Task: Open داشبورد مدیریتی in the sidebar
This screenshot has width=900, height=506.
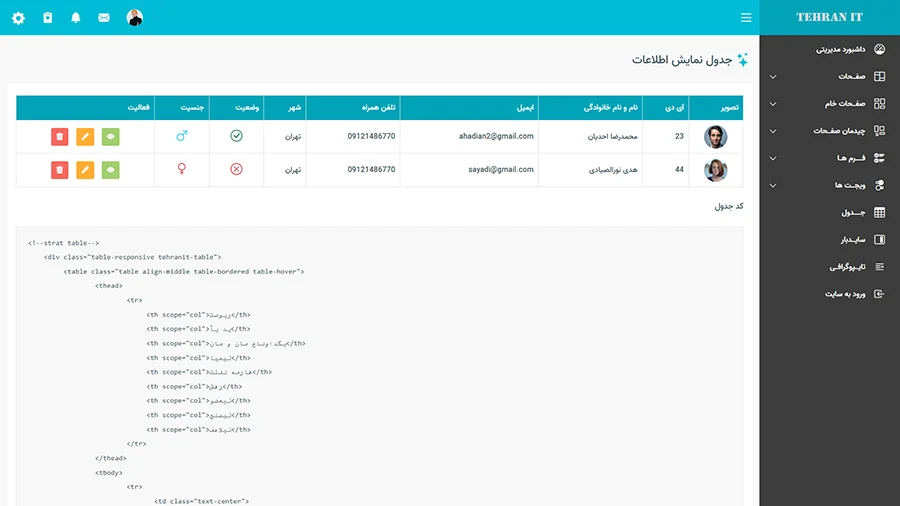Action: coord(840,49)
